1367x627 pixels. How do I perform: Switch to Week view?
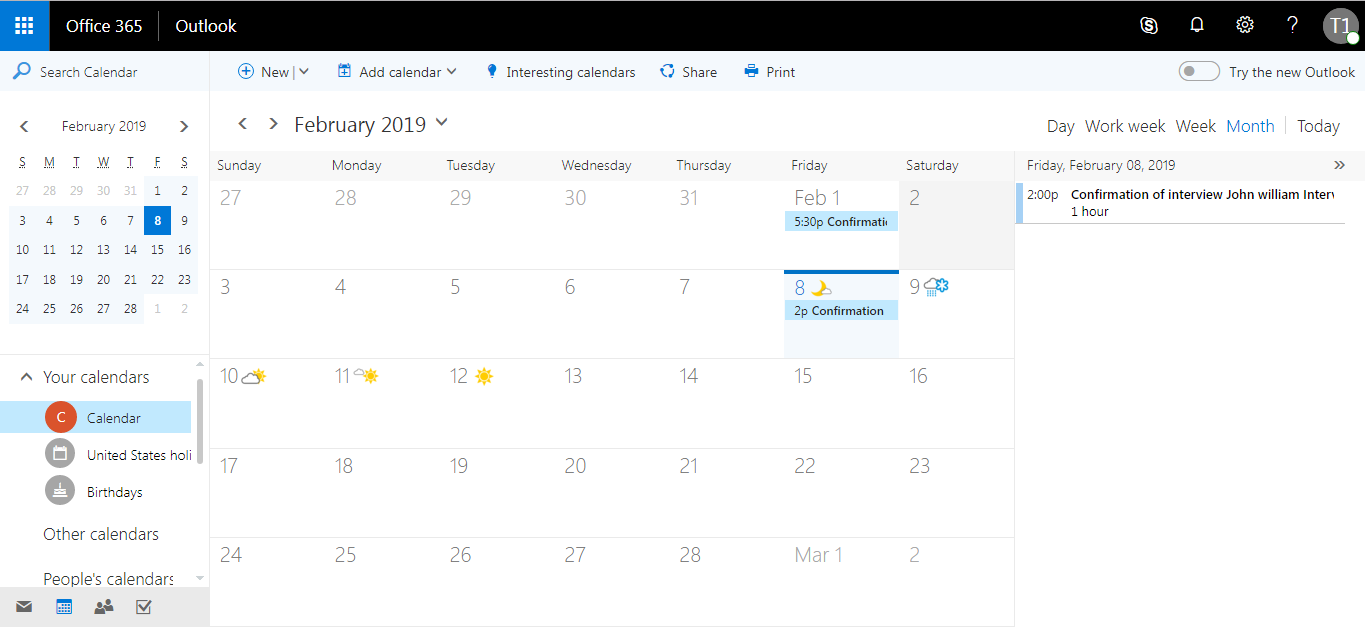(1195, 126)
